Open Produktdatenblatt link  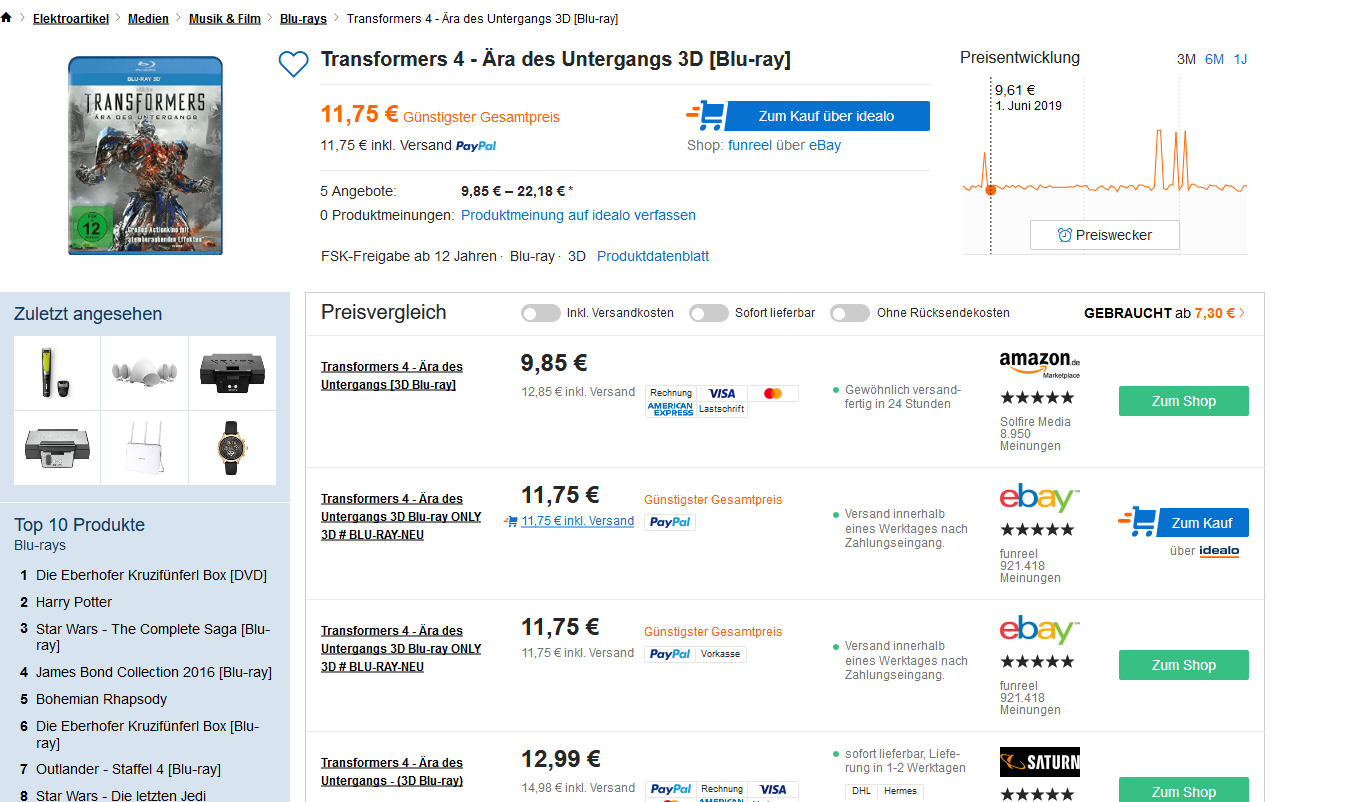pyautogui.click(x=653, y=256)
